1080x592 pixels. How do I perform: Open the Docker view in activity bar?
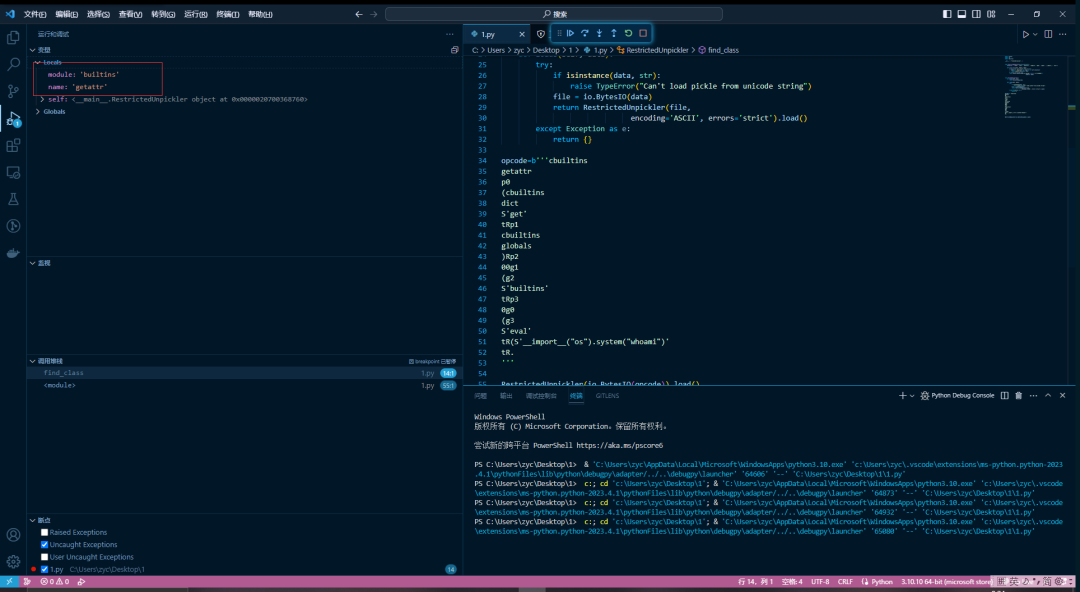pos(13,253)
